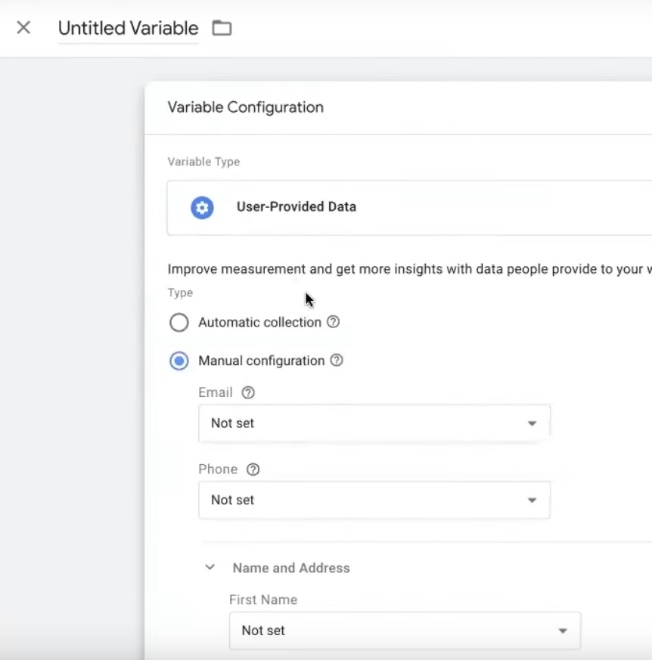Click the Email help question mark icon
652x660 pixels.
tap(248, 393)
